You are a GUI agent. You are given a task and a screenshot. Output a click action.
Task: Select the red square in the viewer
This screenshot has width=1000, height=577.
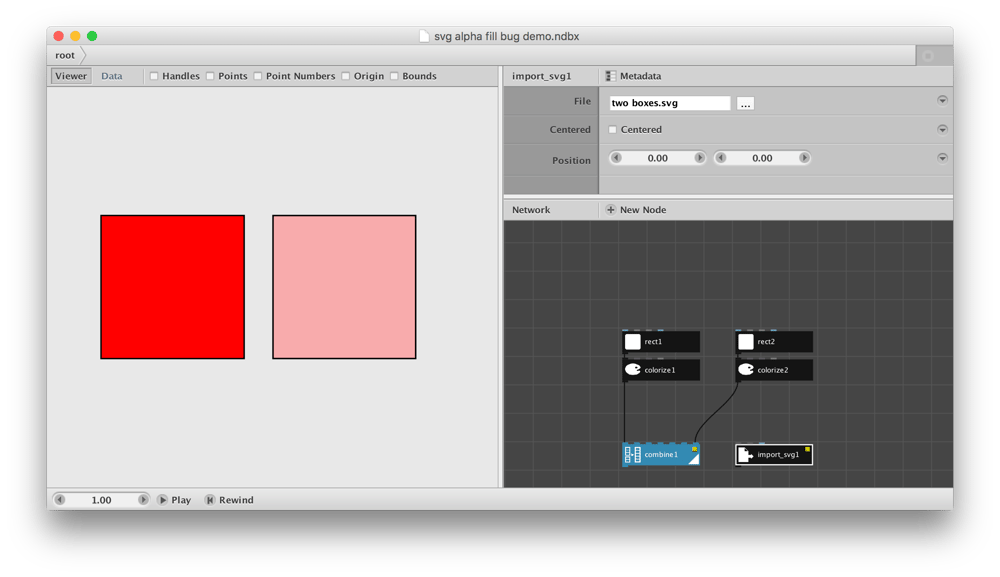coord(172,287)
